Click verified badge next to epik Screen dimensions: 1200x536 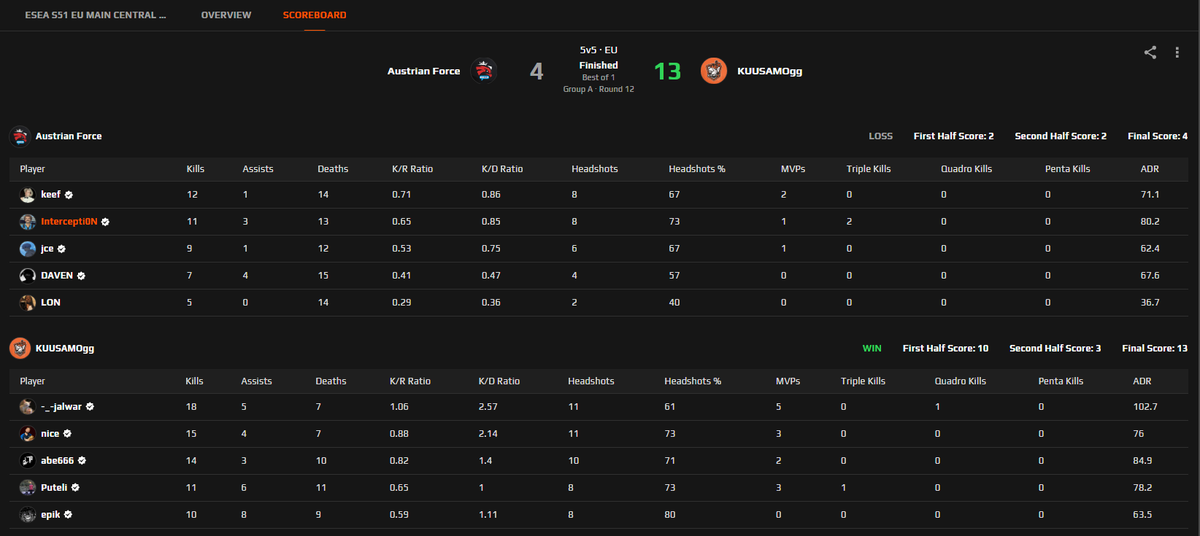pos(69,514)
